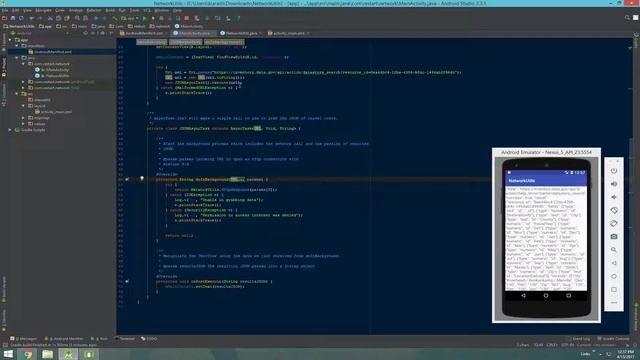Open File Explorer from the taskbar
This screenshot has height=360, width=640.
click(48, 354)
